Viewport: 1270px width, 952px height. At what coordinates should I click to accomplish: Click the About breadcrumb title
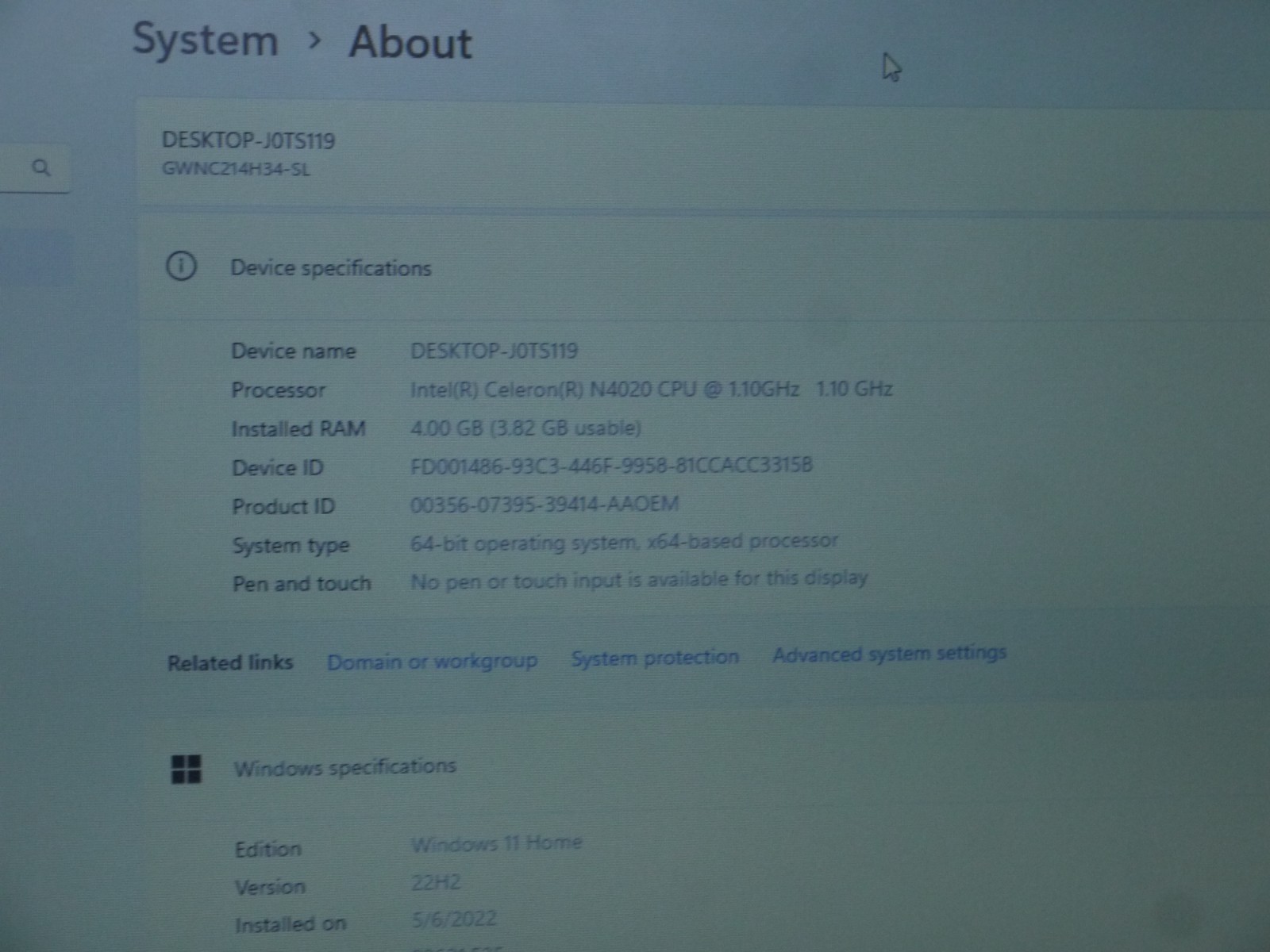click(x=410, y=43)
